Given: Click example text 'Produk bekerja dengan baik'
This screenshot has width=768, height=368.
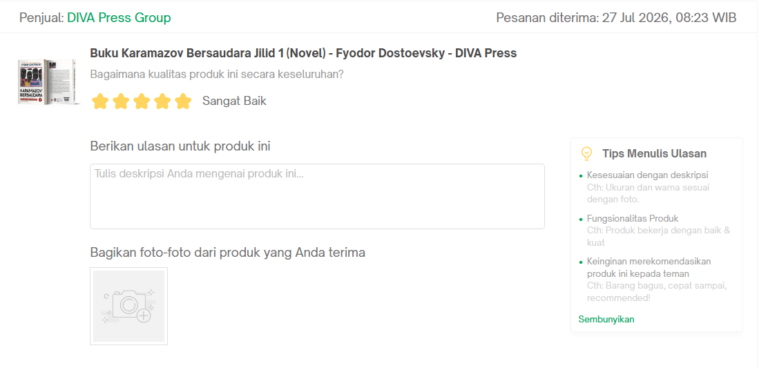Looking at the screenshot, I should tap(658, 237).
